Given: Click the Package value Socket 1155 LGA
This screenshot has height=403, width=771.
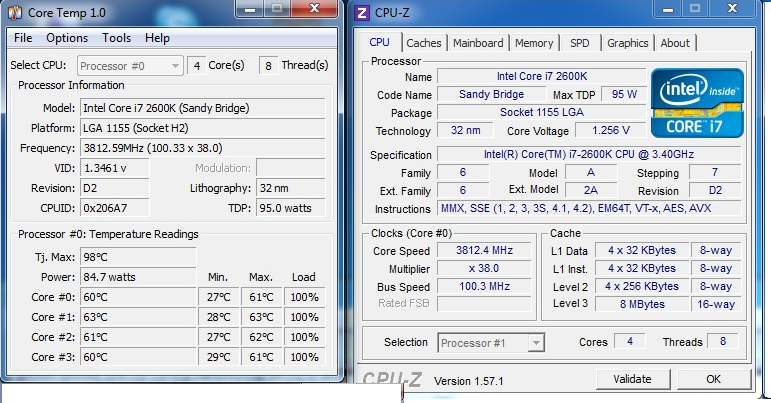Looking at the screenshot, I should (x=541, y=112).
